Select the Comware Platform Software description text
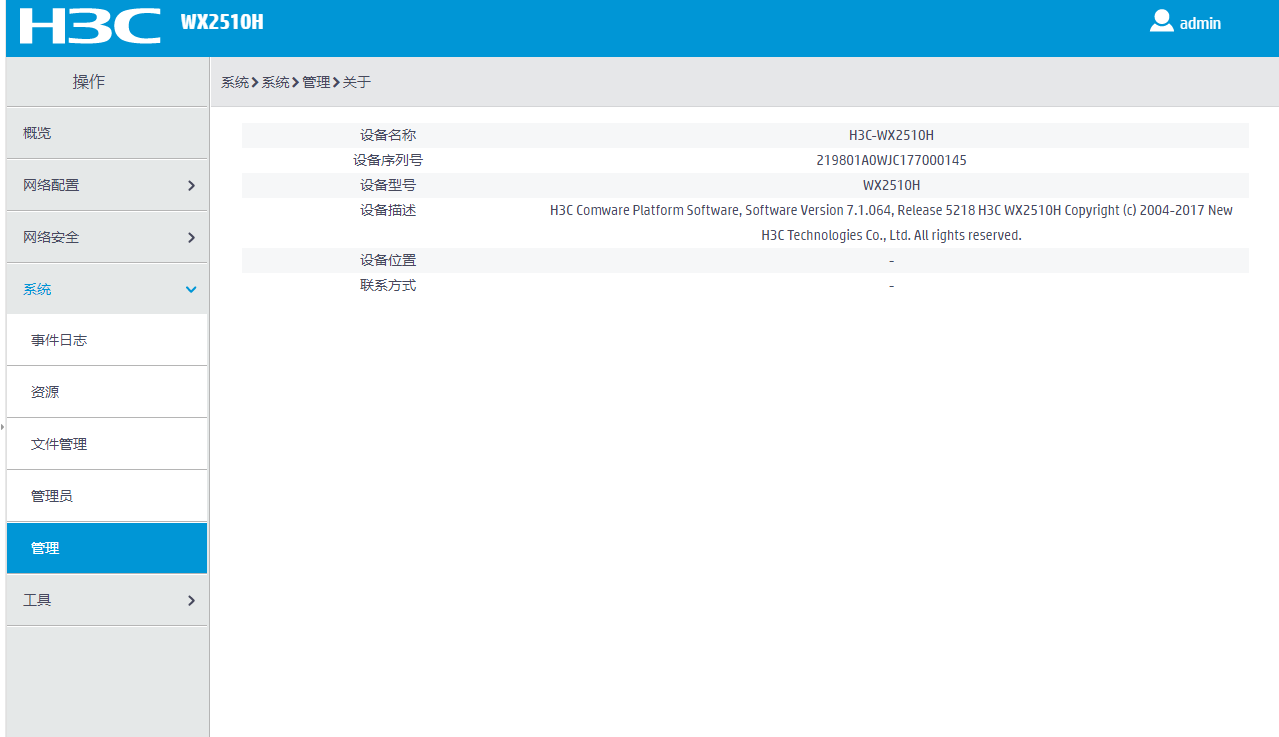 coord(891,223)
